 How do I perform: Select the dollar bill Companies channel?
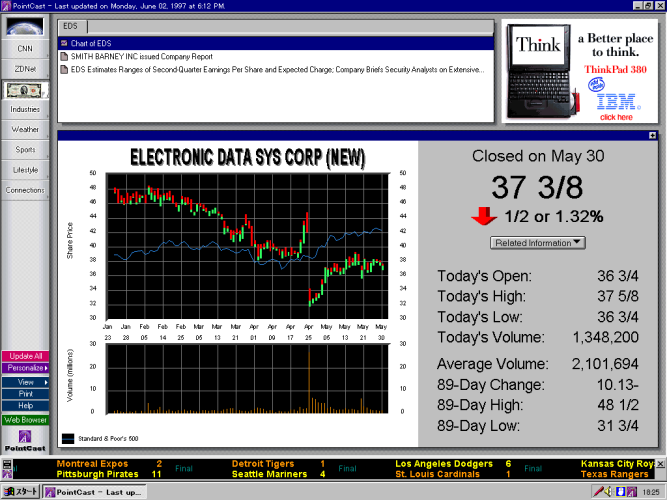pos(25,89)
